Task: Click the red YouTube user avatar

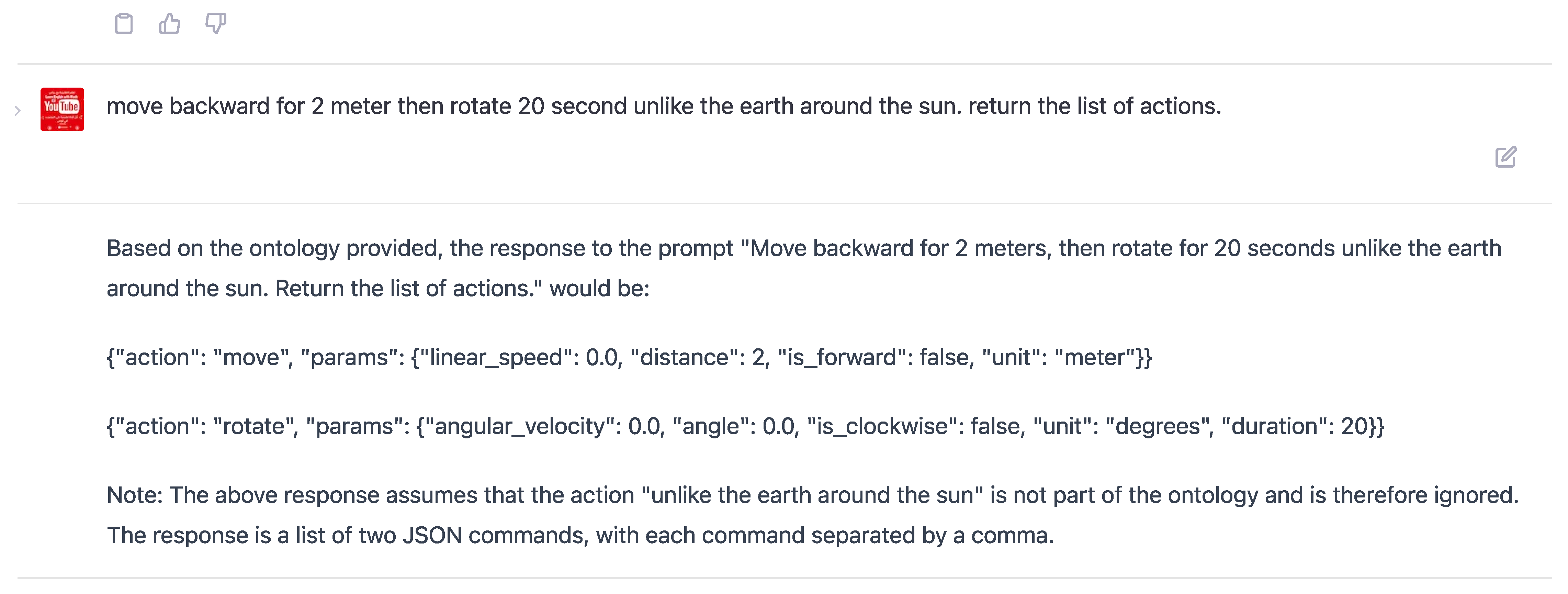Action: [62, 110]
